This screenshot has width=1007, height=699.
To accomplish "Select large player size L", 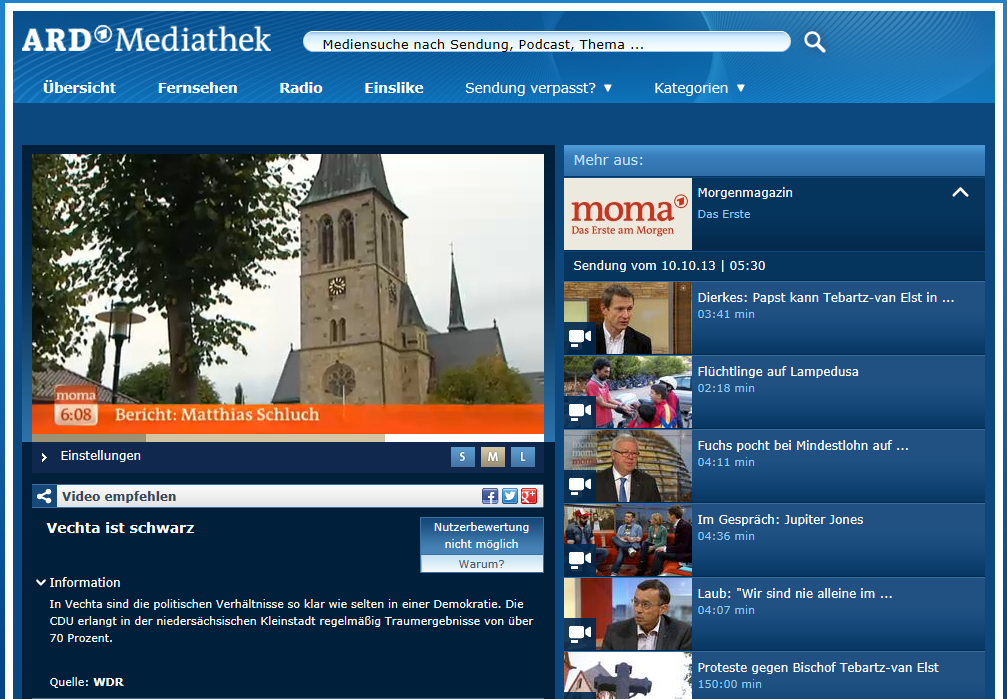I will tap(523, 457).
